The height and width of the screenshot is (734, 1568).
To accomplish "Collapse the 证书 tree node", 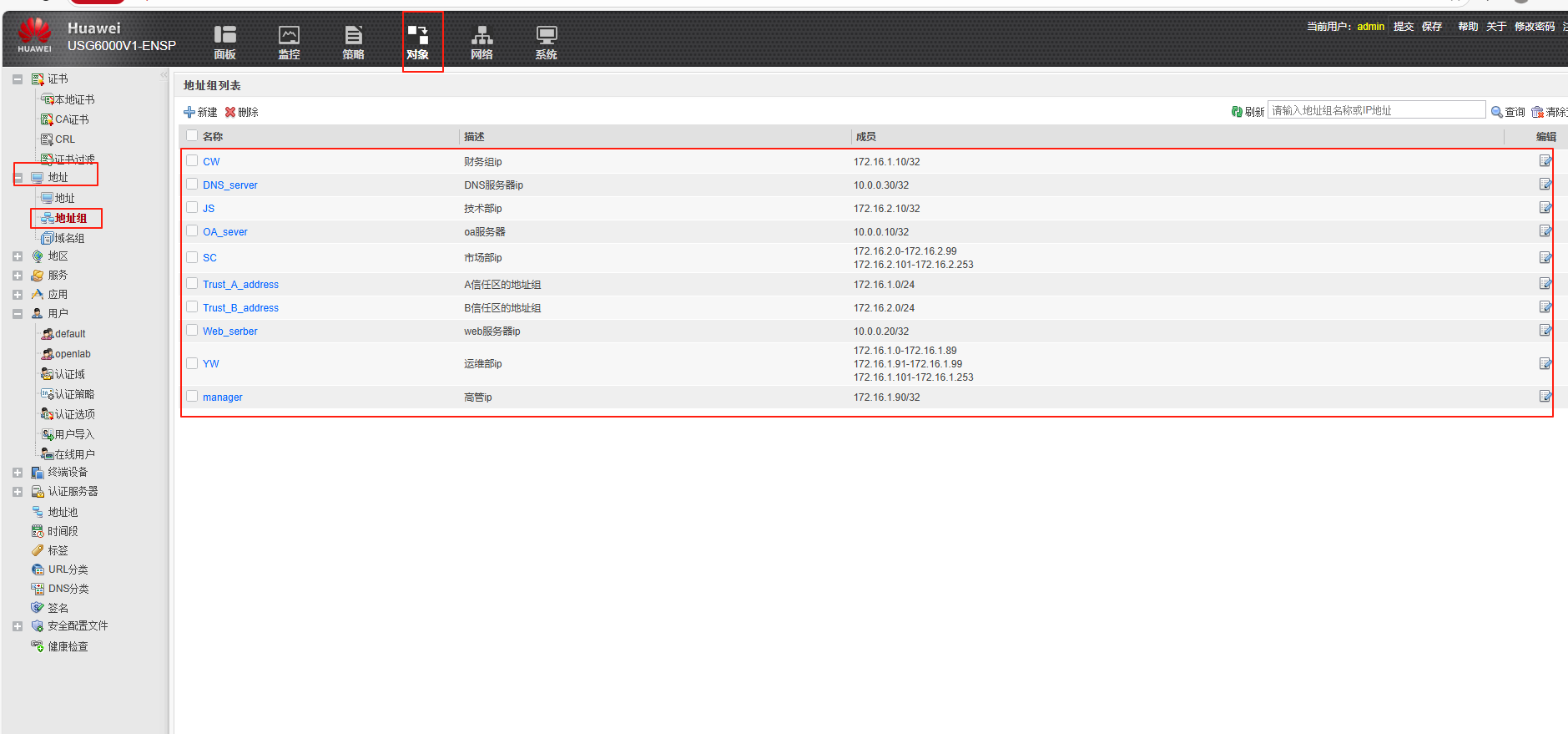I will pyautogui.click(x=18, y=79).
